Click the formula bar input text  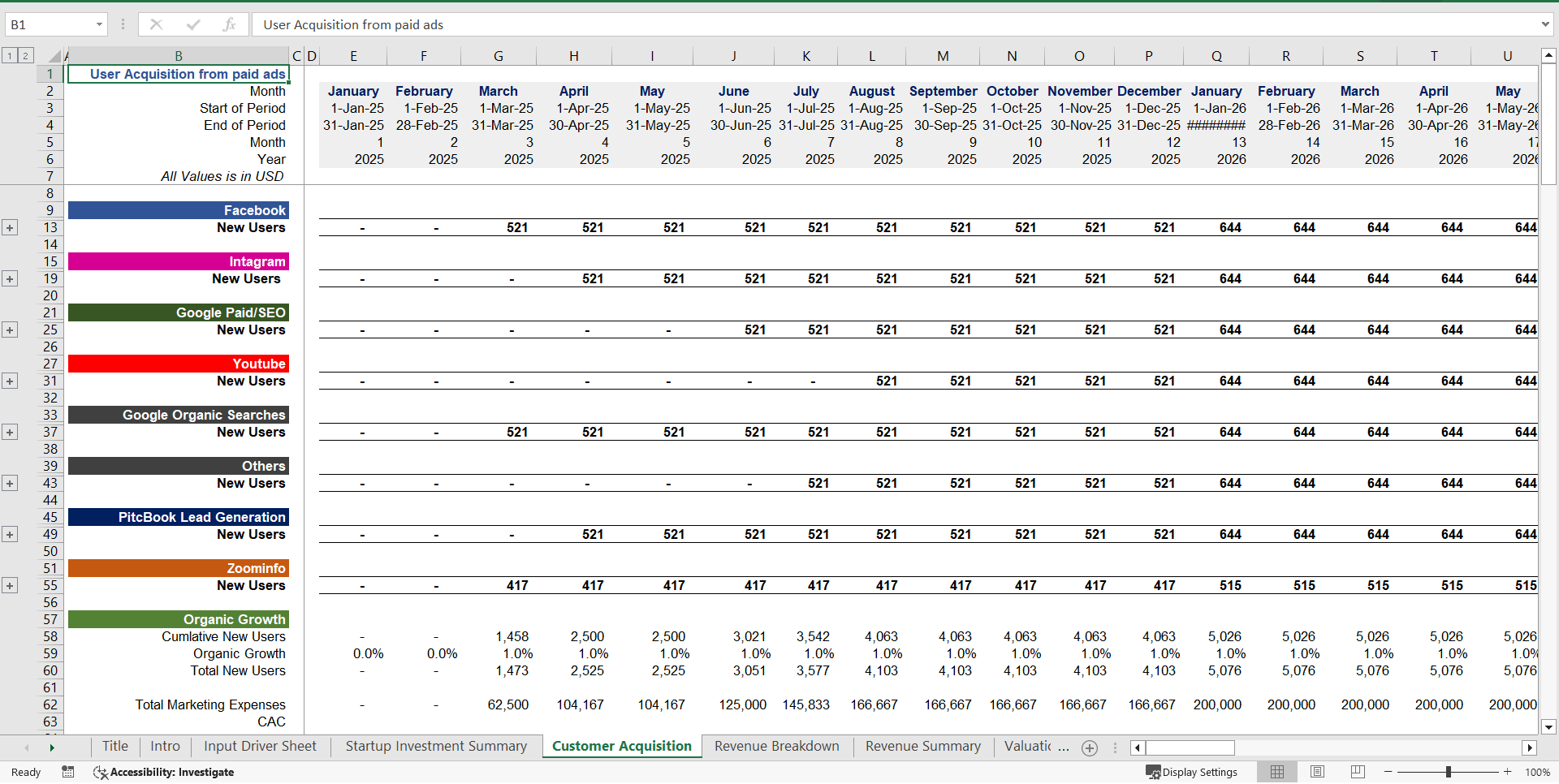click(x=353, y=24)
